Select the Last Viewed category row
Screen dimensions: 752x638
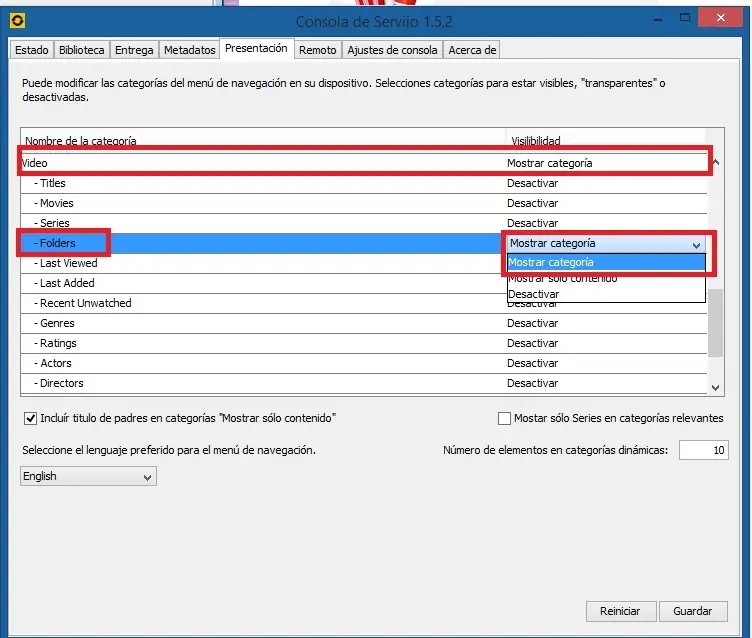point(68,263)
